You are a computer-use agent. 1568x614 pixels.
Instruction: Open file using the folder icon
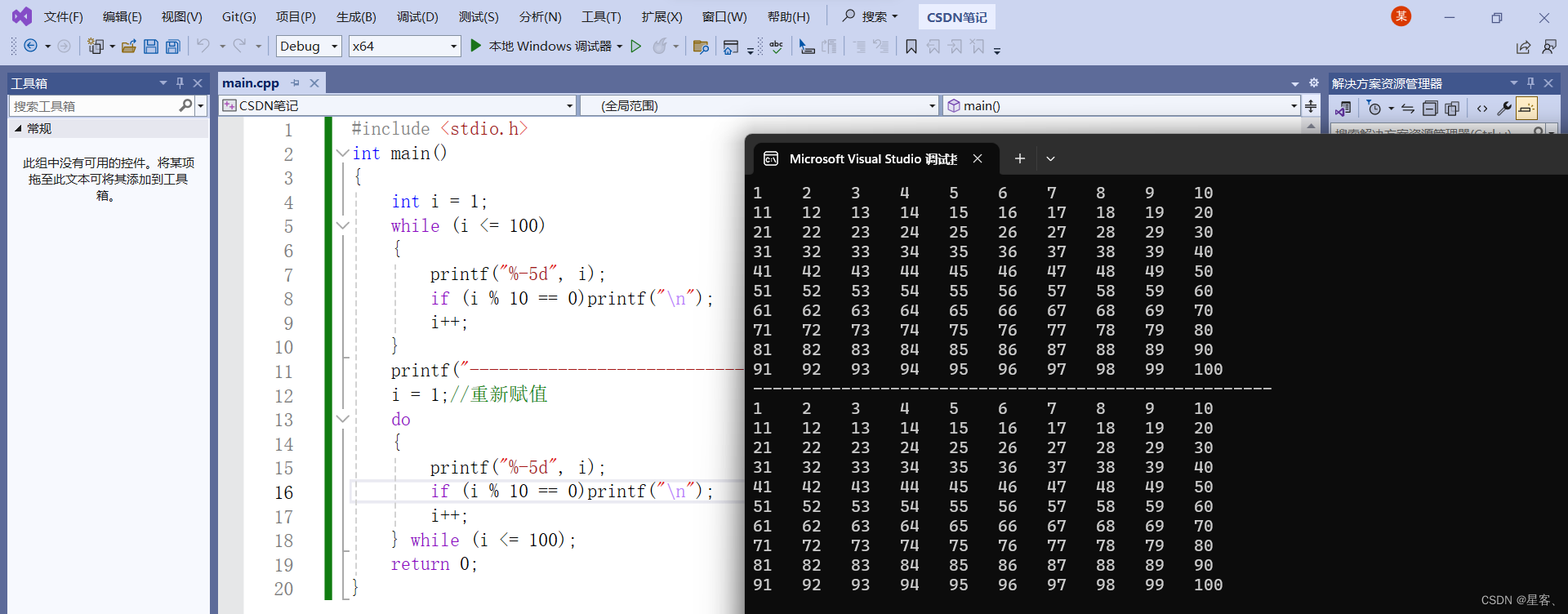coord(129,47)
